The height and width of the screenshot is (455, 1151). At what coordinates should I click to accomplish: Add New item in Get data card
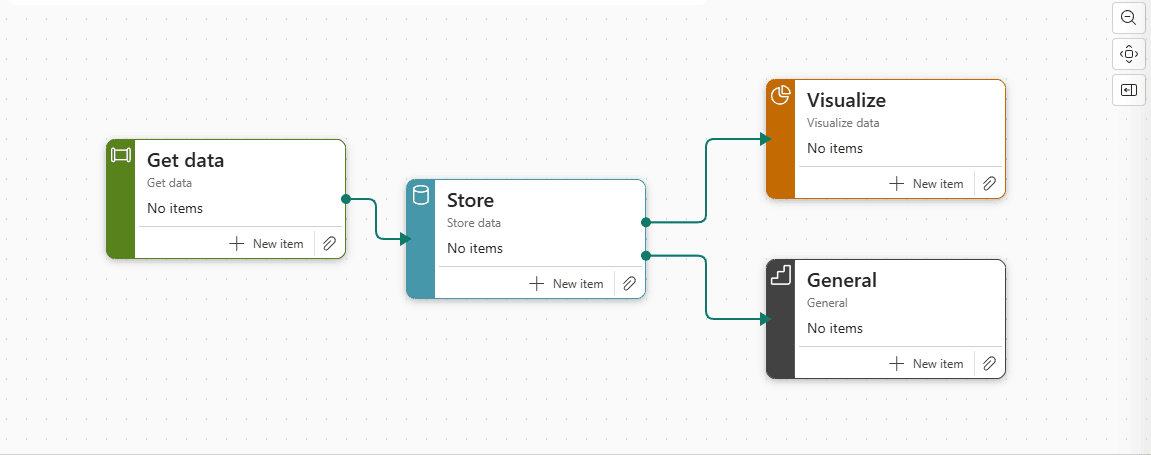266,244
